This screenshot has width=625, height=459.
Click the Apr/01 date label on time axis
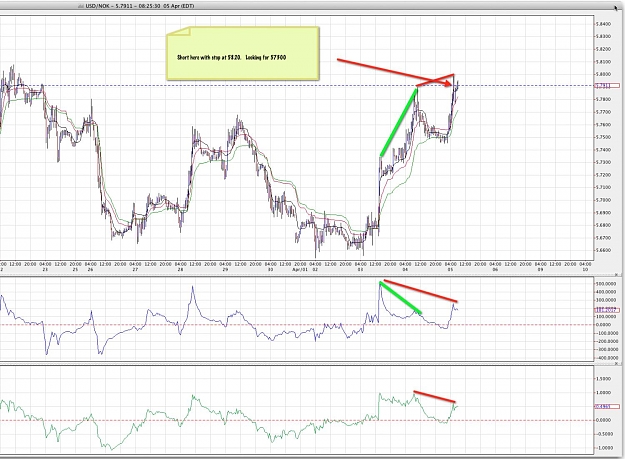click(x=300, y=269)
